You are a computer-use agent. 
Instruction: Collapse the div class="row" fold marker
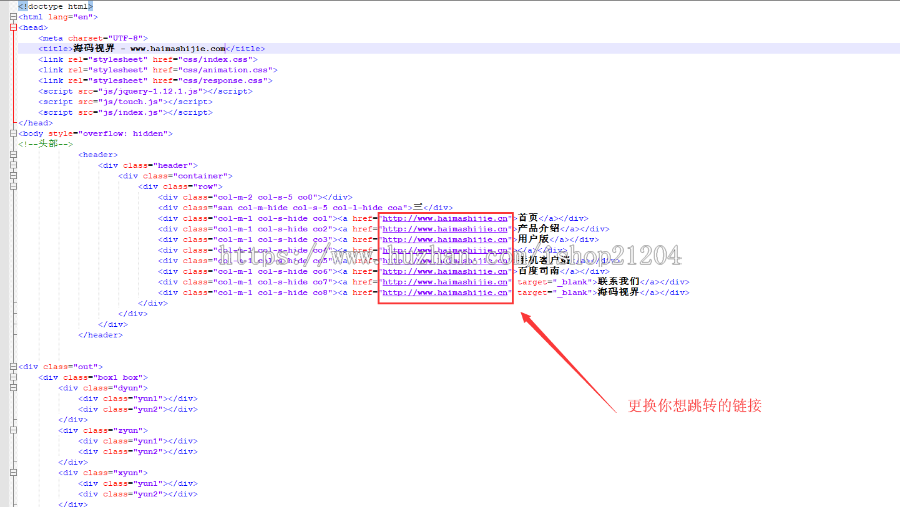13,186
